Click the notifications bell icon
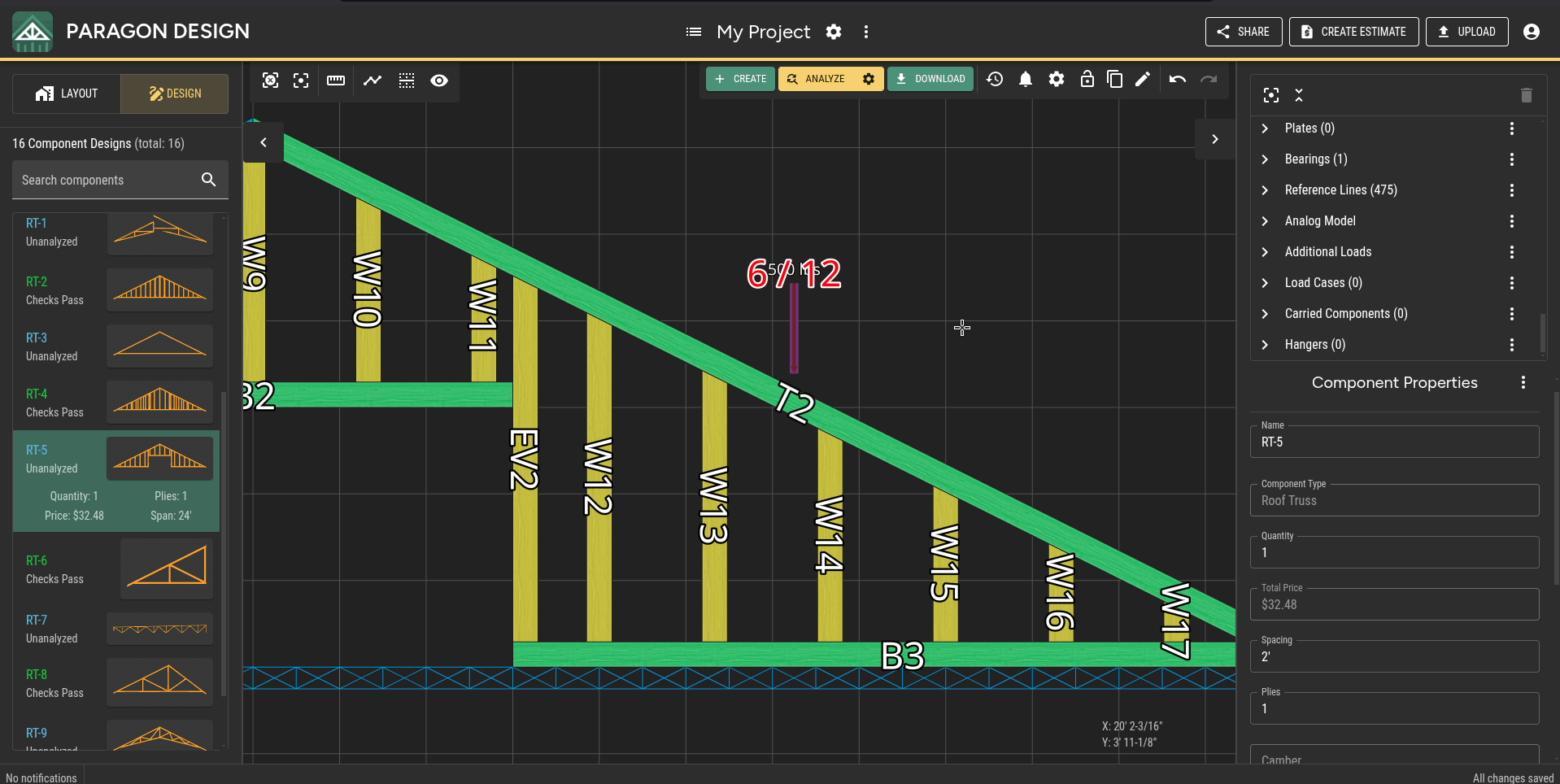This screenshot has height=784, width=1560. (1026, 79)
